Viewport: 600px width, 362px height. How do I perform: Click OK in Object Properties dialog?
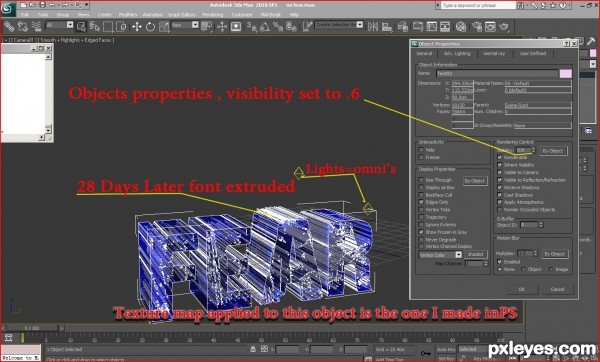click(522, 289)
